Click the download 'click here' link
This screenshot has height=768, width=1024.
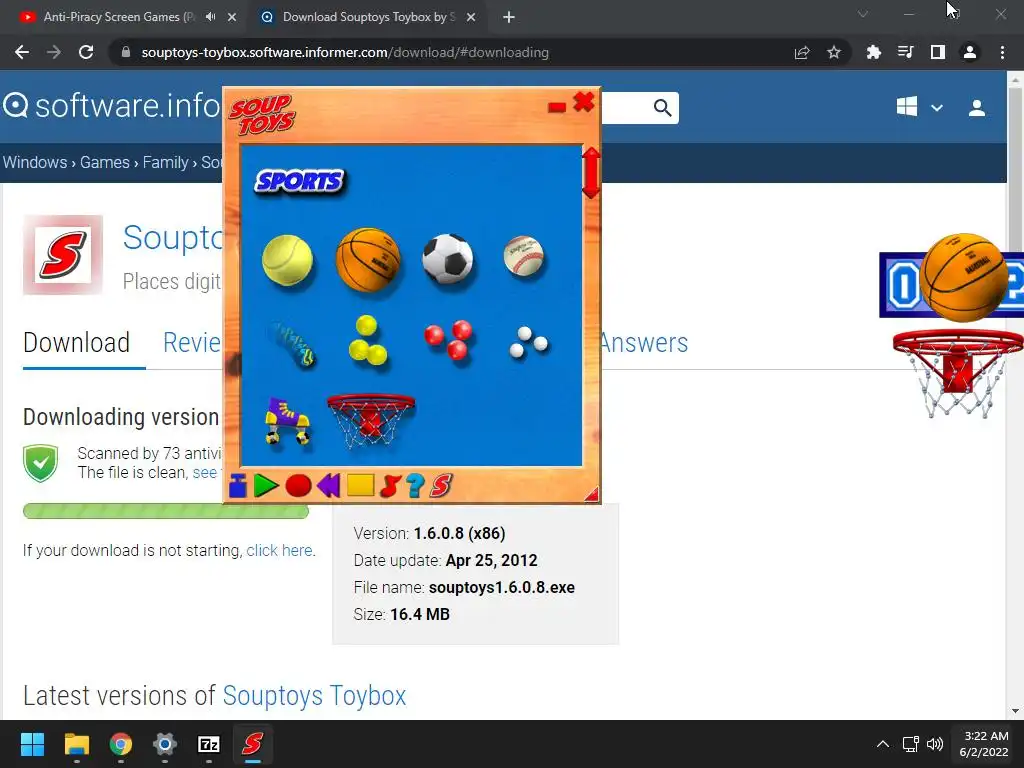coord(279,551)
